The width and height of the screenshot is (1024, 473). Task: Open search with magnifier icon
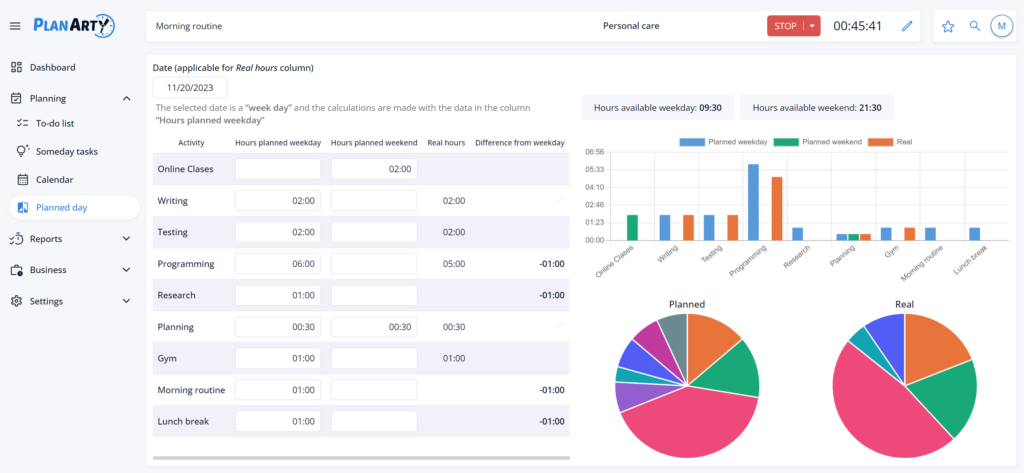[975, 26]
